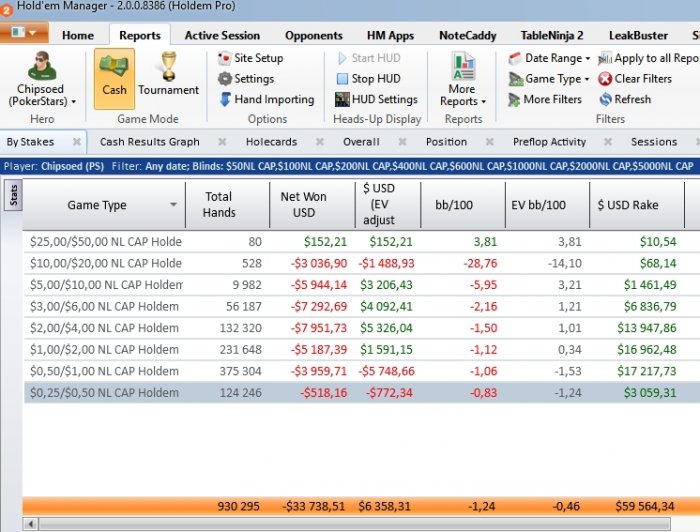Close the Holecards tab
This screenshot has height=532, width=700.
coord(320,142)
